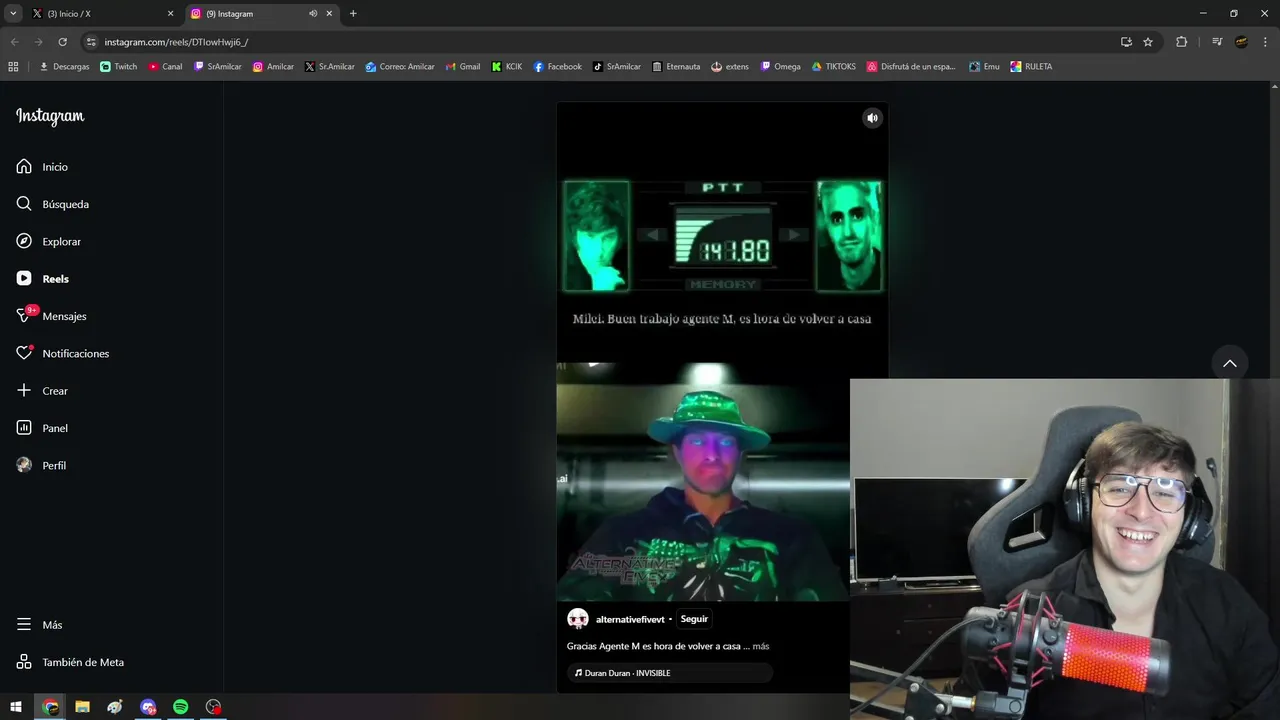The height and width of the screenshot is (720, 1280).
Task: Open Canal bookmark
Action: click(x=166, y=67)
